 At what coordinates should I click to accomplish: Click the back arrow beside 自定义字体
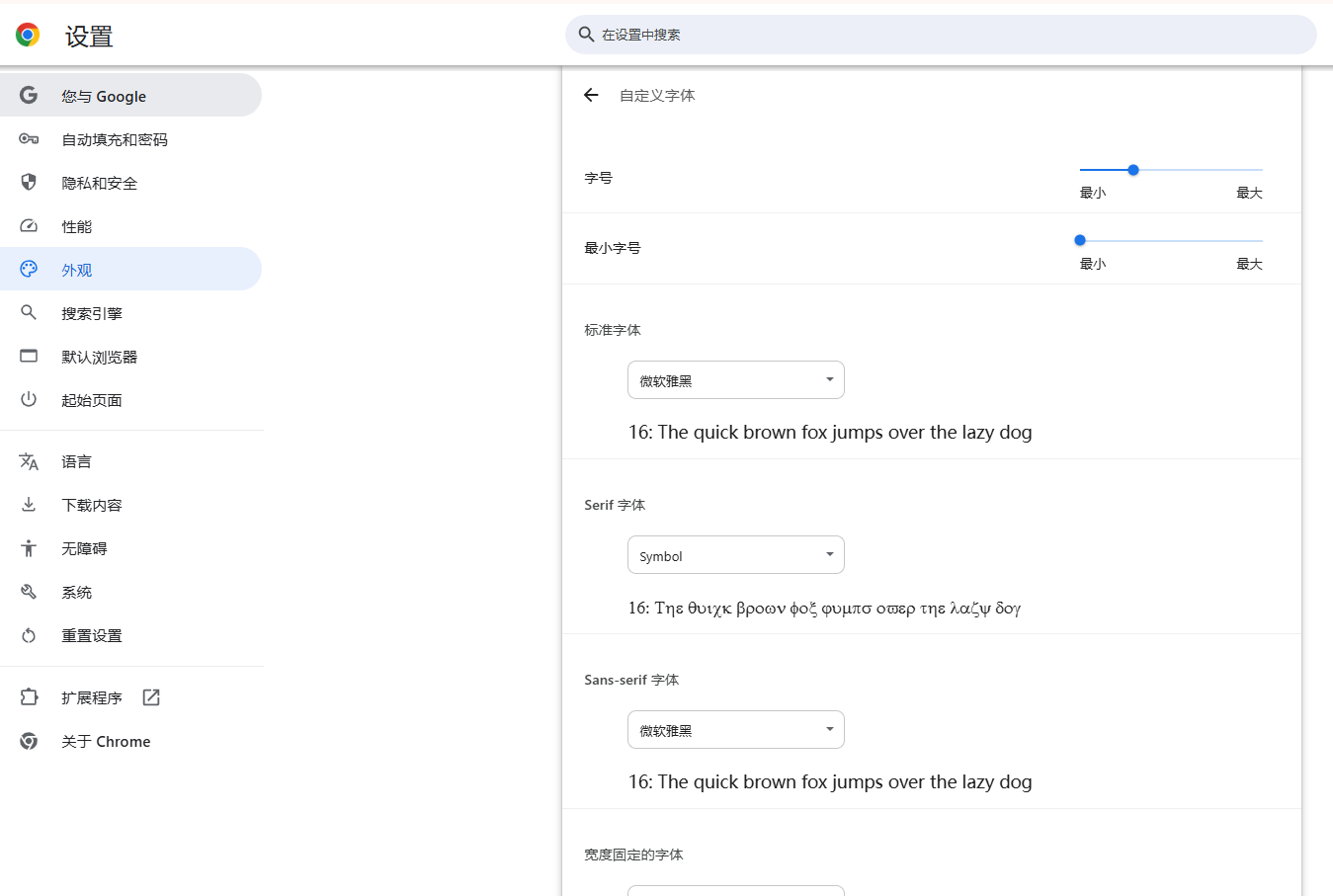click(591, 95)
